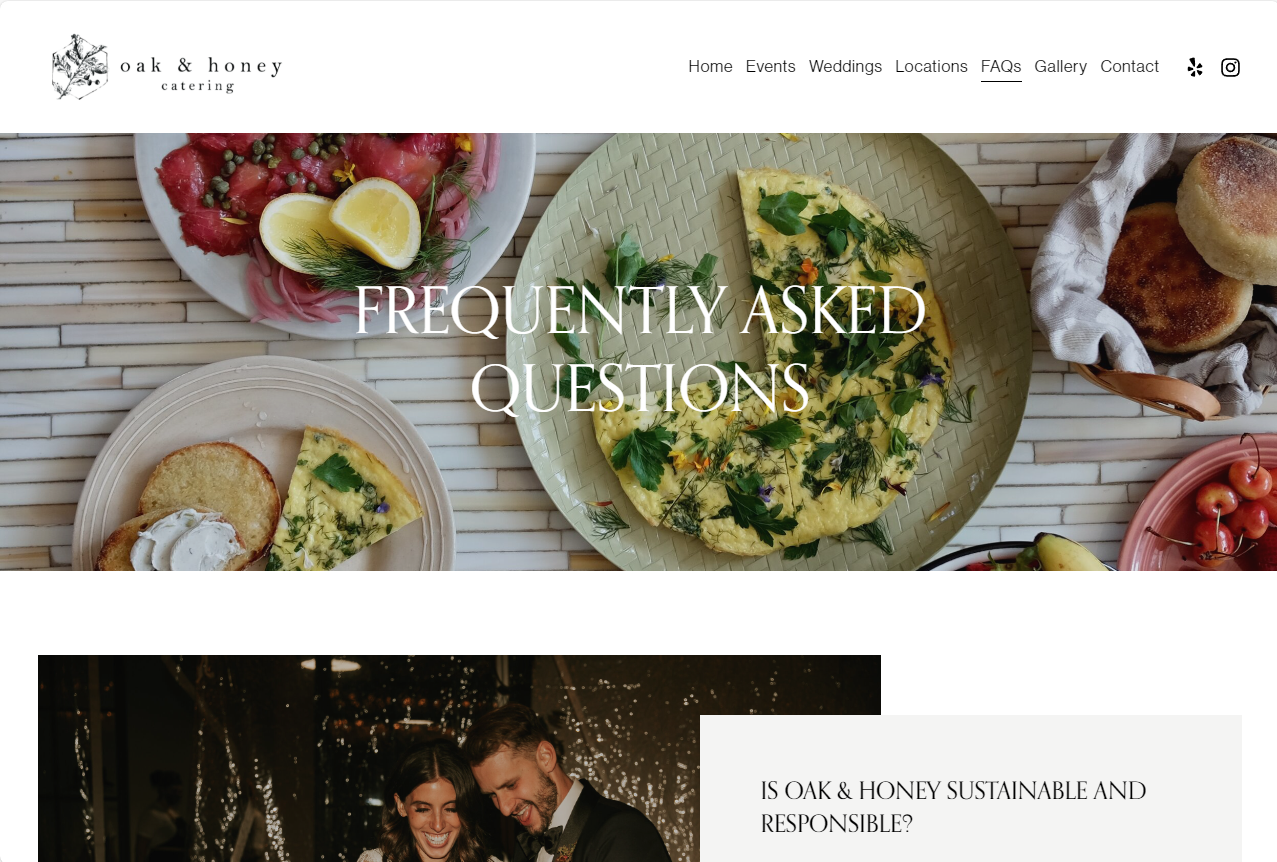Open the Events menu item
This screenshot has width=1277, height=862.
pyautogui.click(x=770, y=66)
